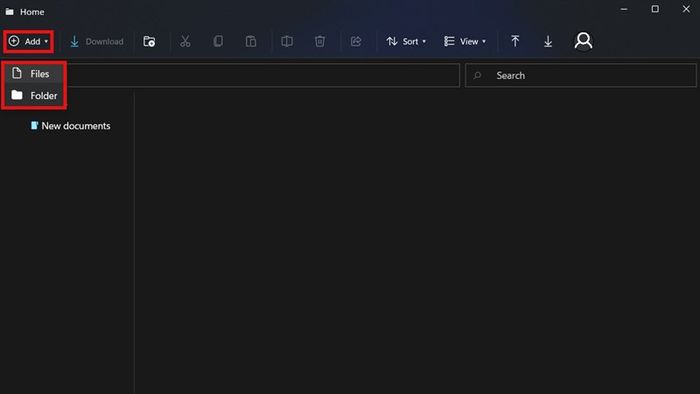700x394 pixels.
Task: Click the Cut scissors icon
Action: (185, 41)
